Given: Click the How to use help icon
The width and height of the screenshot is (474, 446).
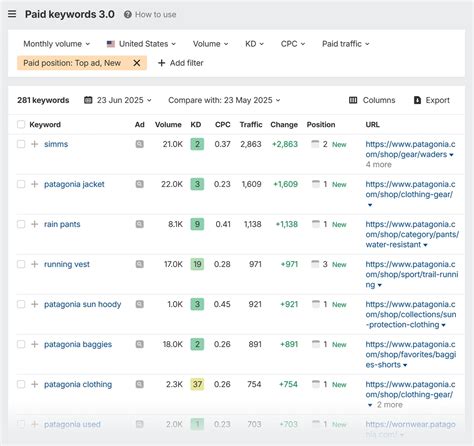Looking at the screenshot, I should [128, 15].
